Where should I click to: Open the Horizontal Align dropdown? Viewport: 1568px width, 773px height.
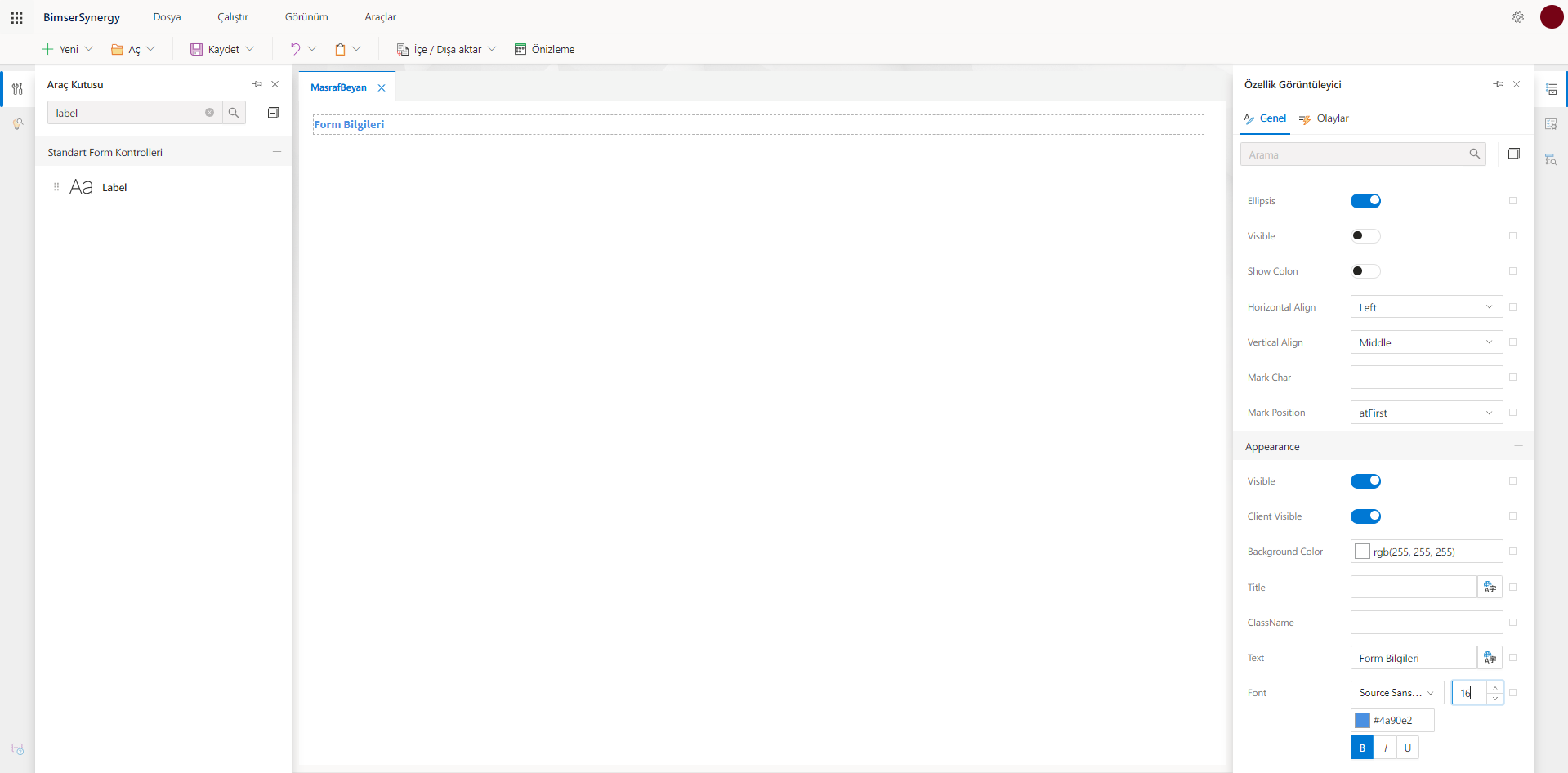(x=1426, y=307)
